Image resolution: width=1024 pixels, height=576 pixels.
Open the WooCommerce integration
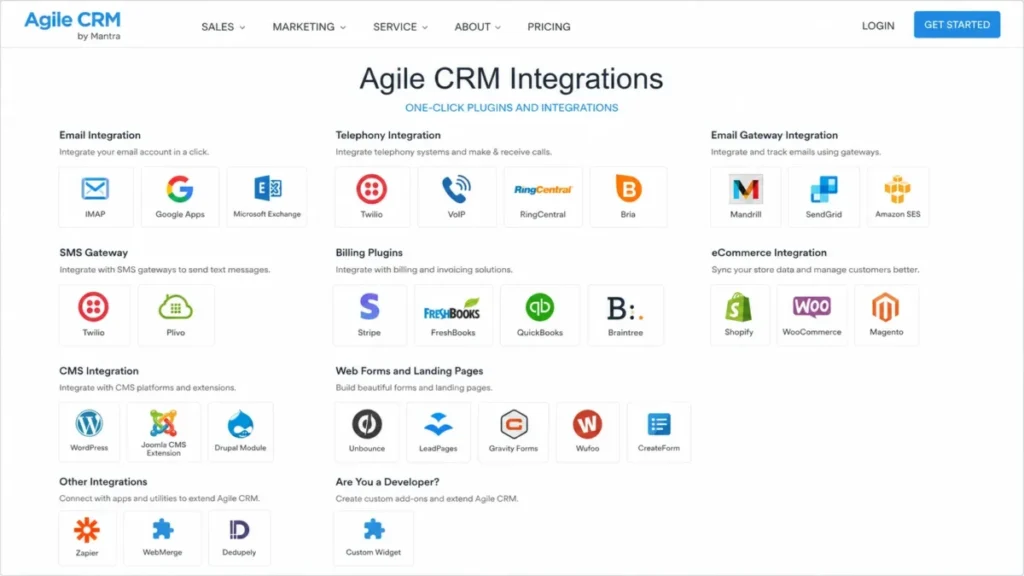[812, 315]
